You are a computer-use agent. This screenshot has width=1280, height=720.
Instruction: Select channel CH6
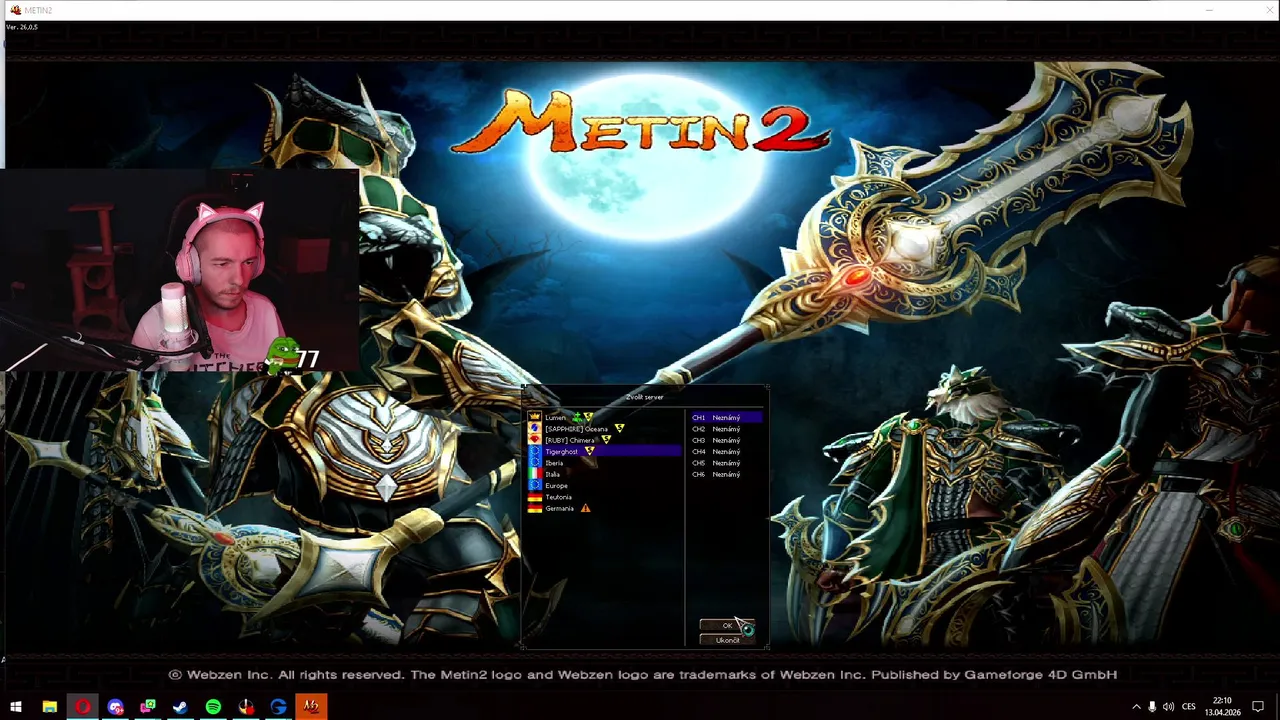tap(726, 474)
